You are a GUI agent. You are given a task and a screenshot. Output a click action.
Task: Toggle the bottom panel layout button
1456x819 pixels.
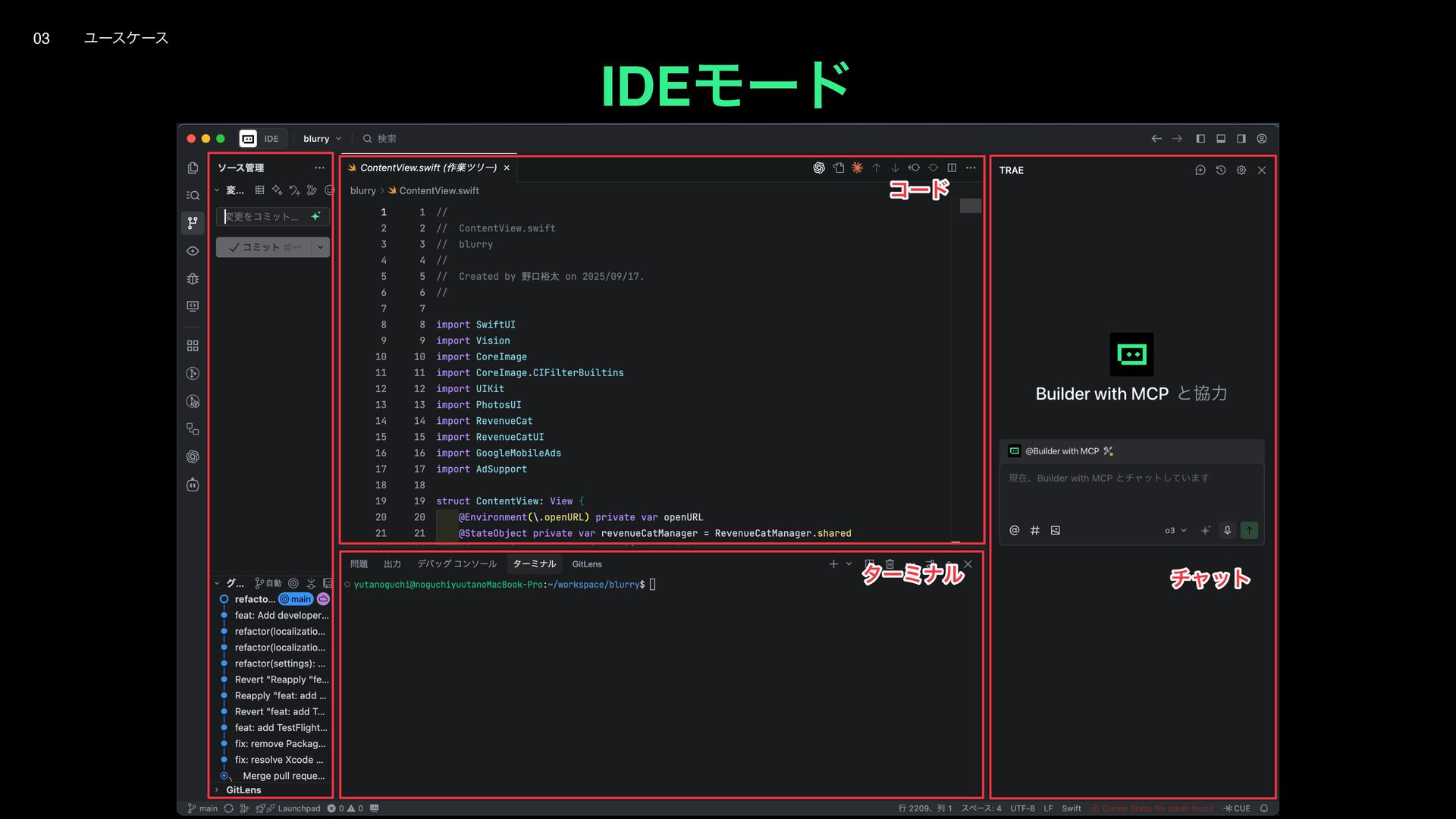tap(1221, 139)
